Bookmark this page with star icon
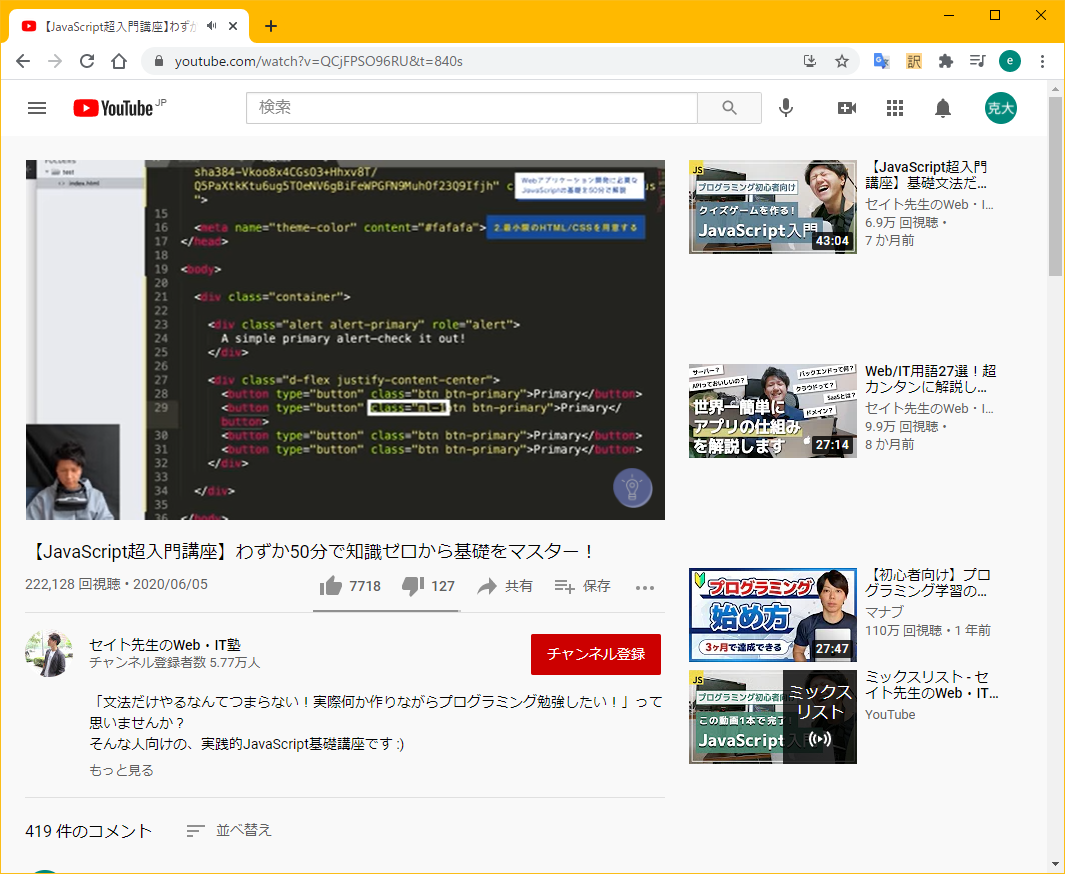Screen dimensions: 1065x874 coord(842,61)
